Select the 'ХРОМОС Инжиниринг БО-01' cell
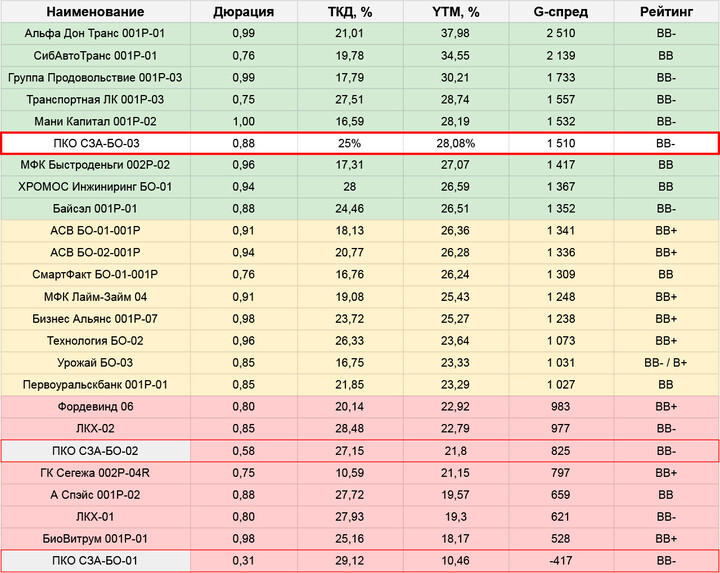 (96, 187)
